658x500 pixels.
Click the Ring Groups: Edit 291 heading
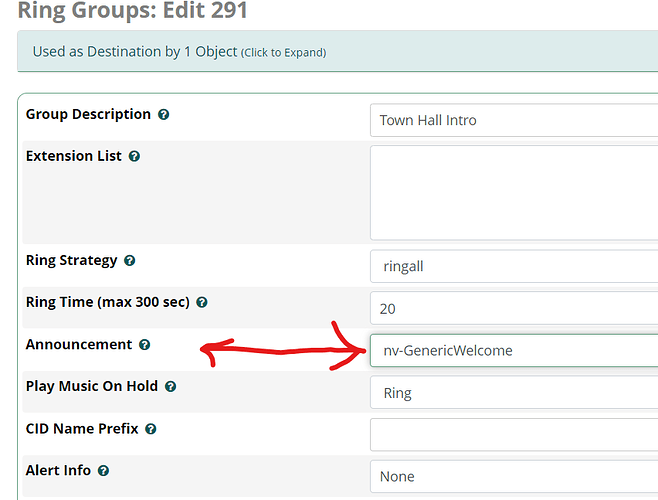[133, 10]
